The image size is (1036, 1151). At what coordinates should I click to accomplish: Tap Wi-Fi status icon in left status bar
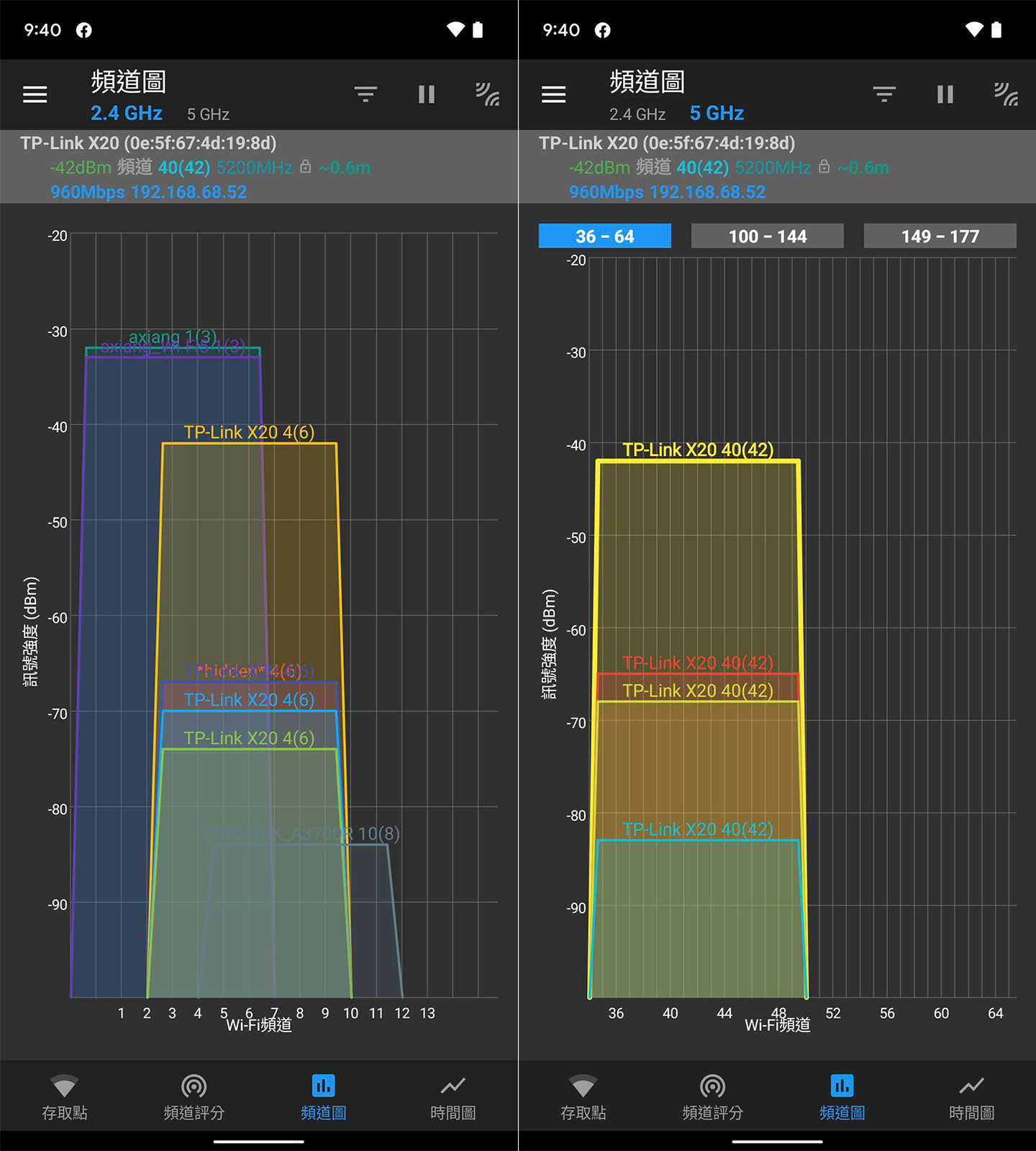coord(455,29)
